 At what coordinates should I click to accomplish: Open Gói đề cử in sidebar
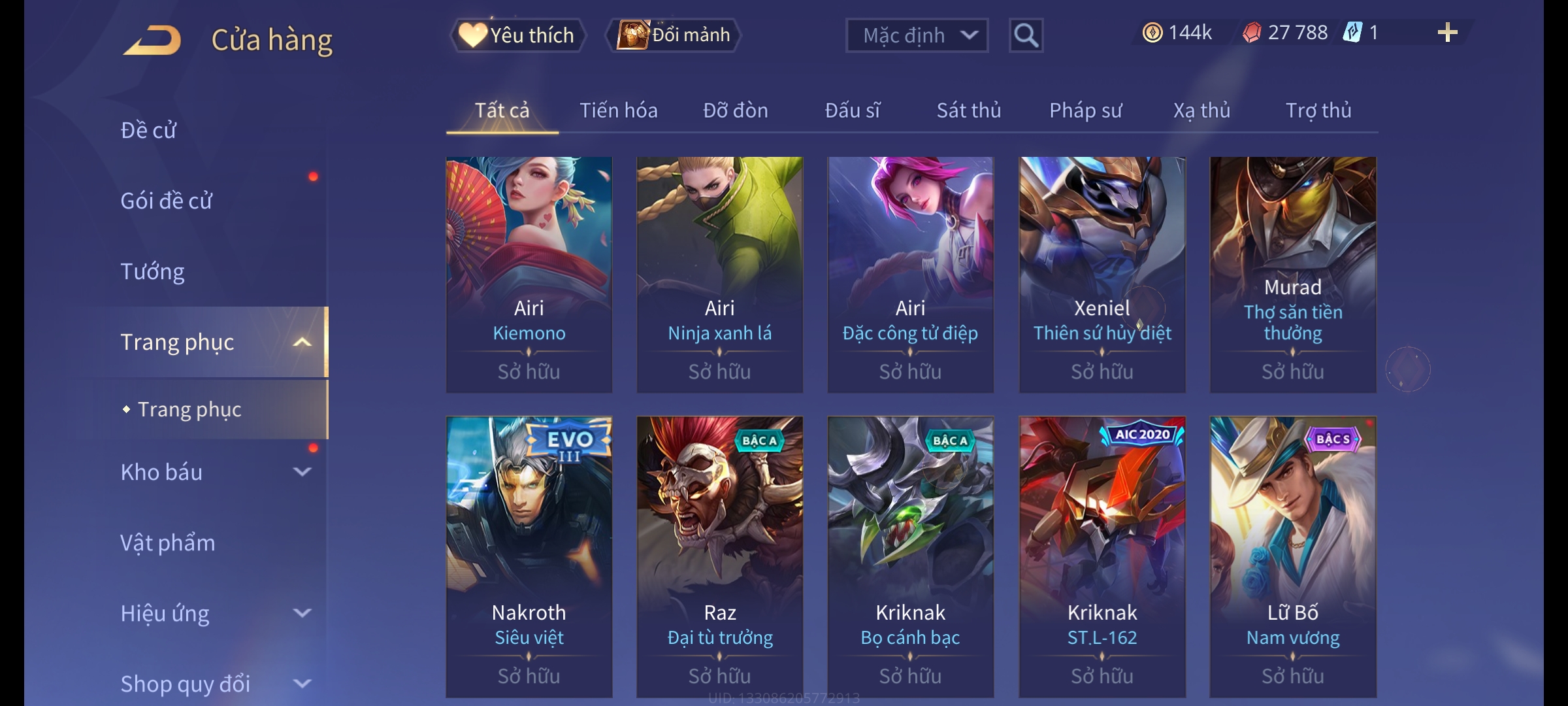tap(166, 201)
